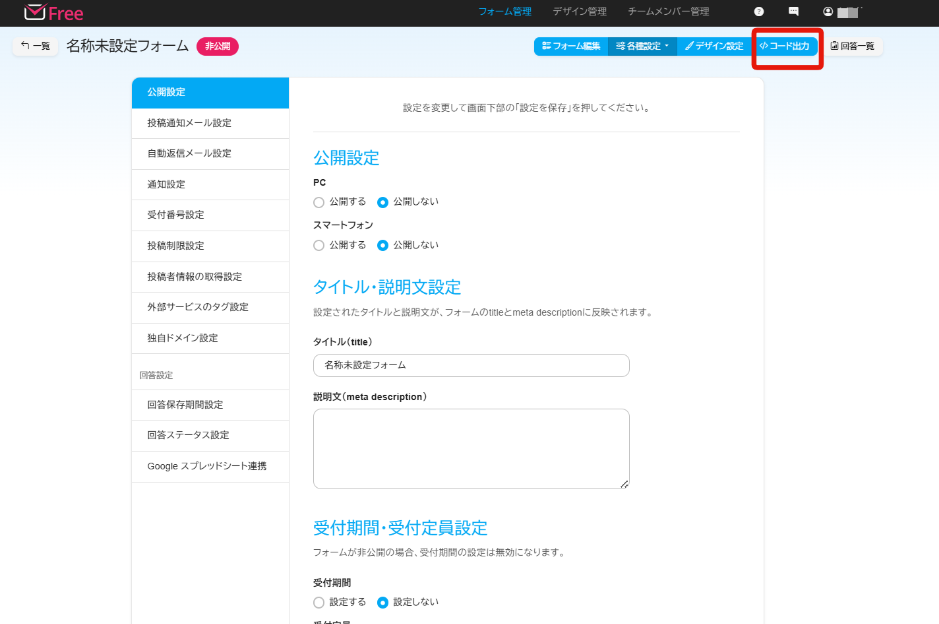This screenshot has height=624, width=939.
Task: Expand the 各種設定 dropdown
Action: point(642,46)
